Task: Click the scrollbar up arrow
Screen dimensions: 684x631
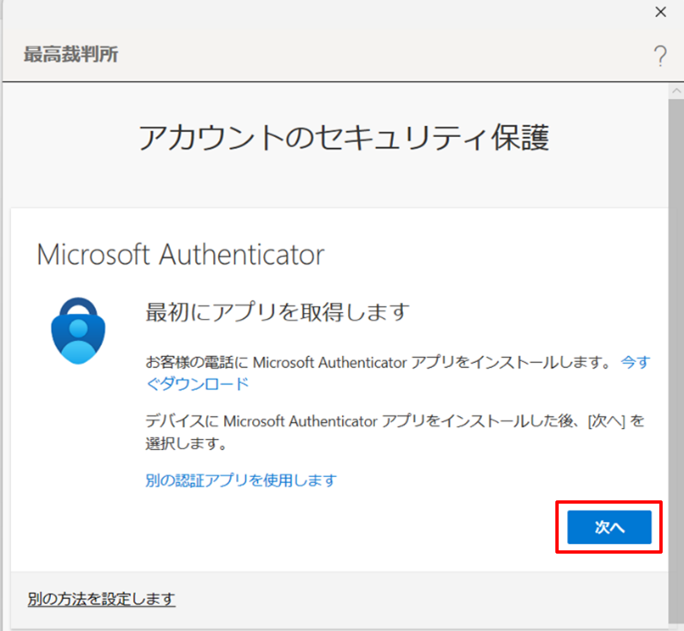Action: pos(676,91)
